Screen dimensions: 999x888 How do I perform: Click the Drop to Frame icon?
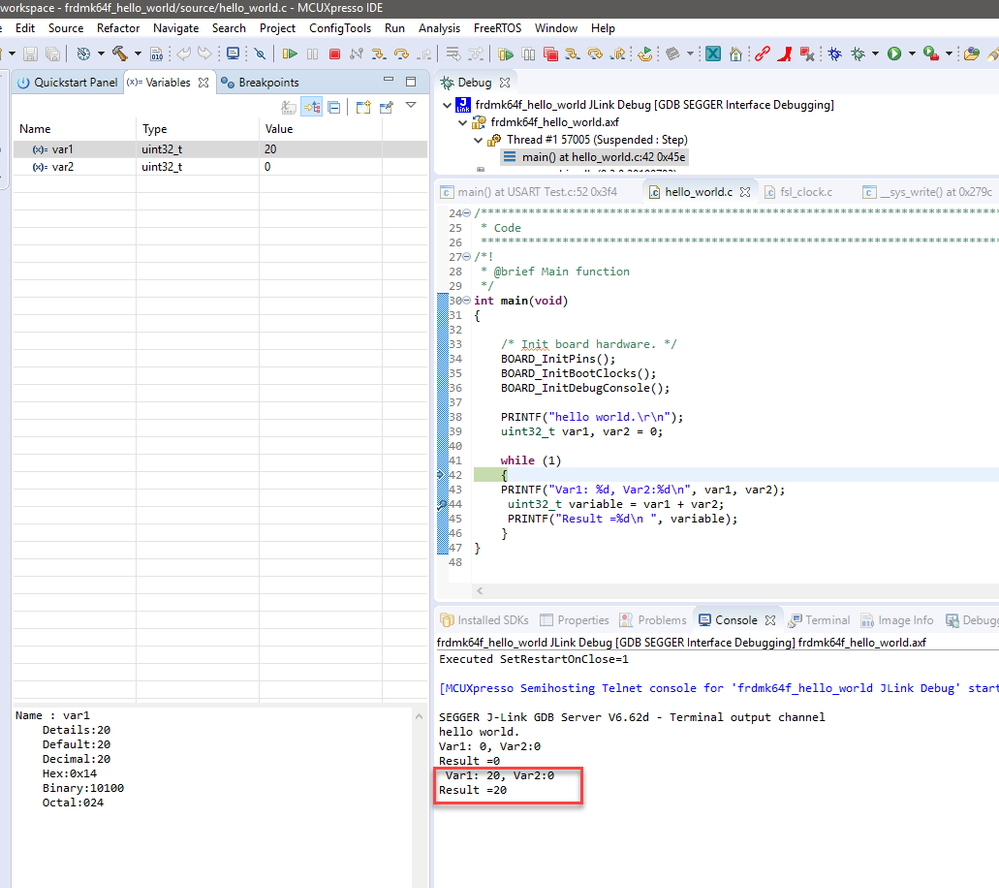point(453,54)
